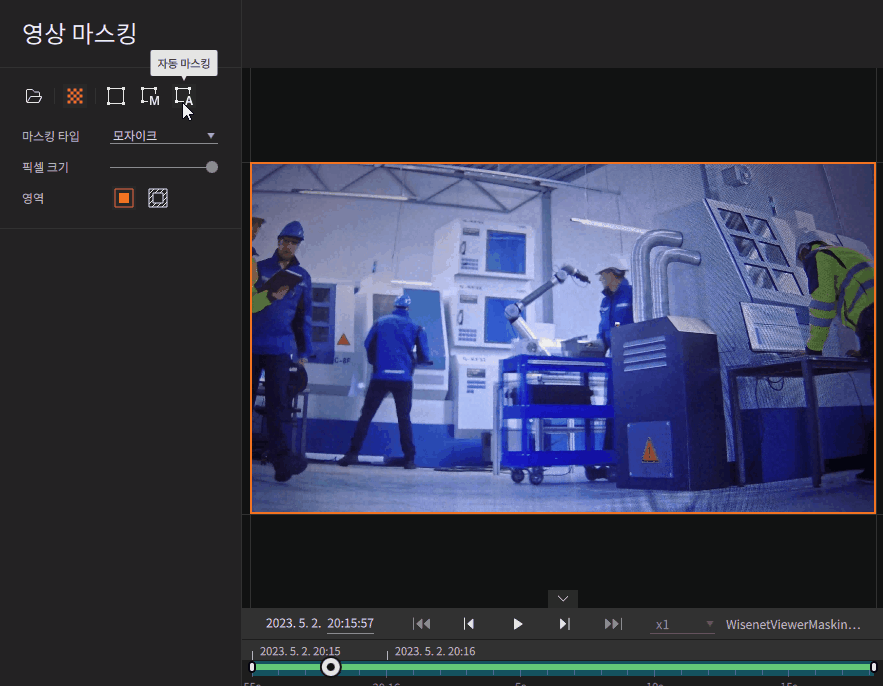Image resolution: width=883 pixels, height=686 pixels.
Task: Choose the outside-area masking option
Action: coord(158,198)
